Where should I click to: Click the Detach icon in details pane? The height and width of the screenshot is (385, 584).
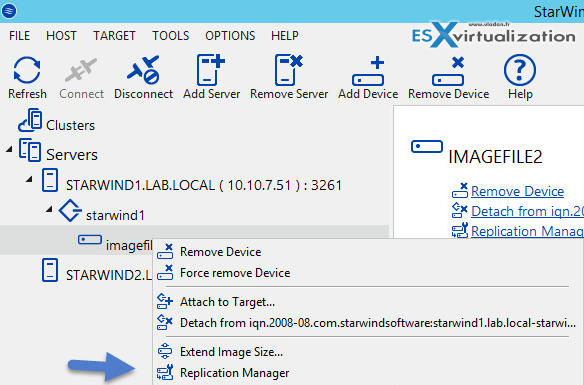460,210
